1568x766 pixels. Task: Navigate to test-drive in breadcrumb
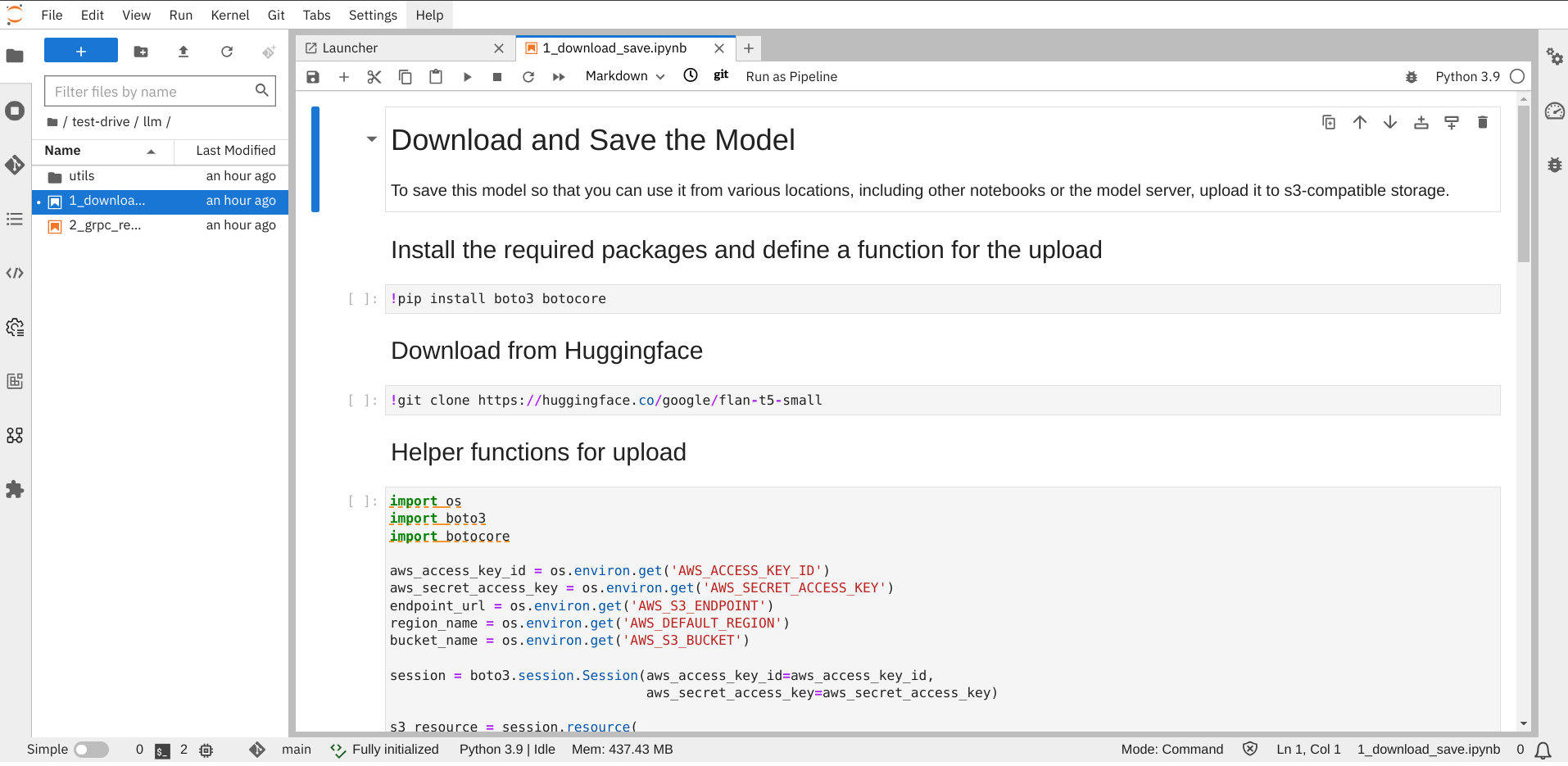101,121
